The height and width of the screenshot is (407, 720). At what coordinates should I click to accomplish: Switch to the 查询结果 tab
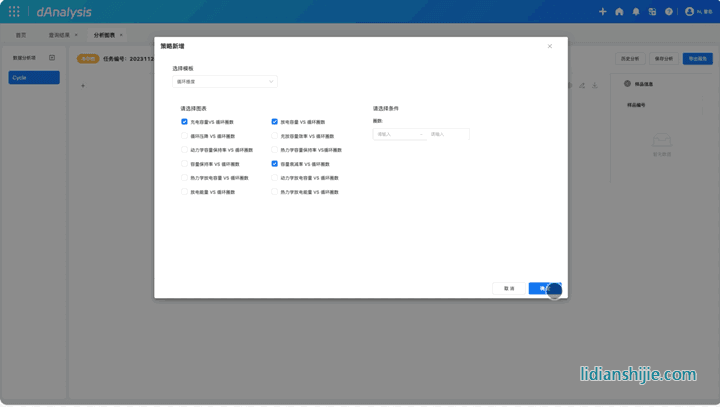click(59, 35)
